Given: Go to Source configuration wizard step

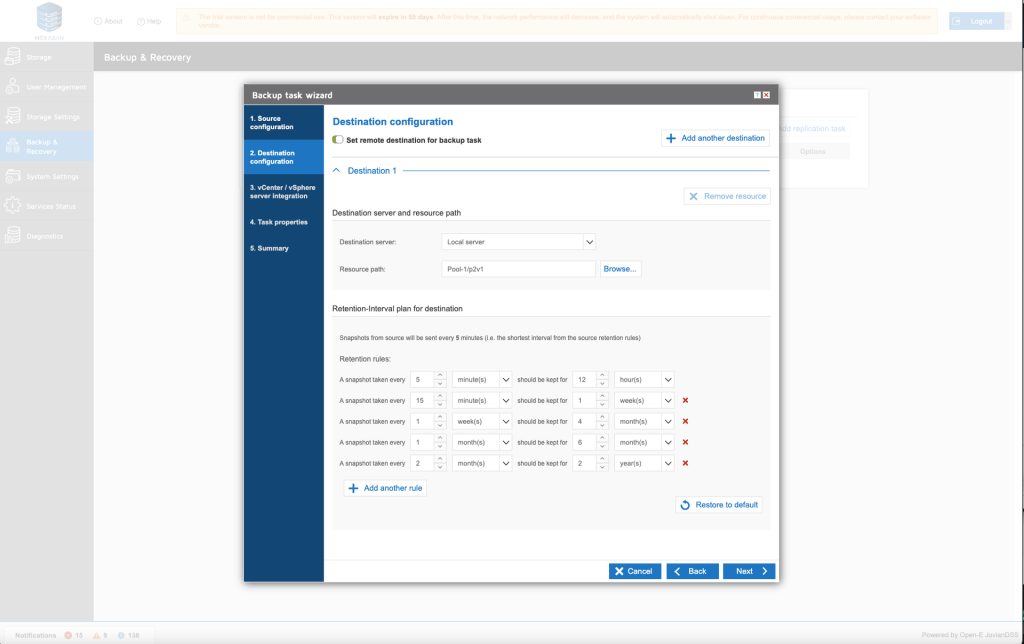Looking at the screenshot, I should [283, 123].
